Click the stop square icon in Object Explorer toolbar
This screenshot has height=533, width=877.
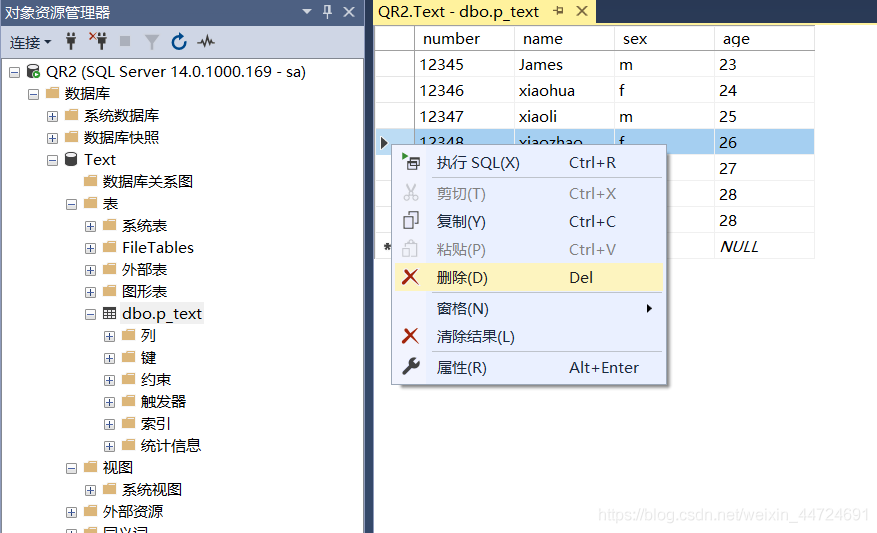pyautogui.click(x=125, y=41)
